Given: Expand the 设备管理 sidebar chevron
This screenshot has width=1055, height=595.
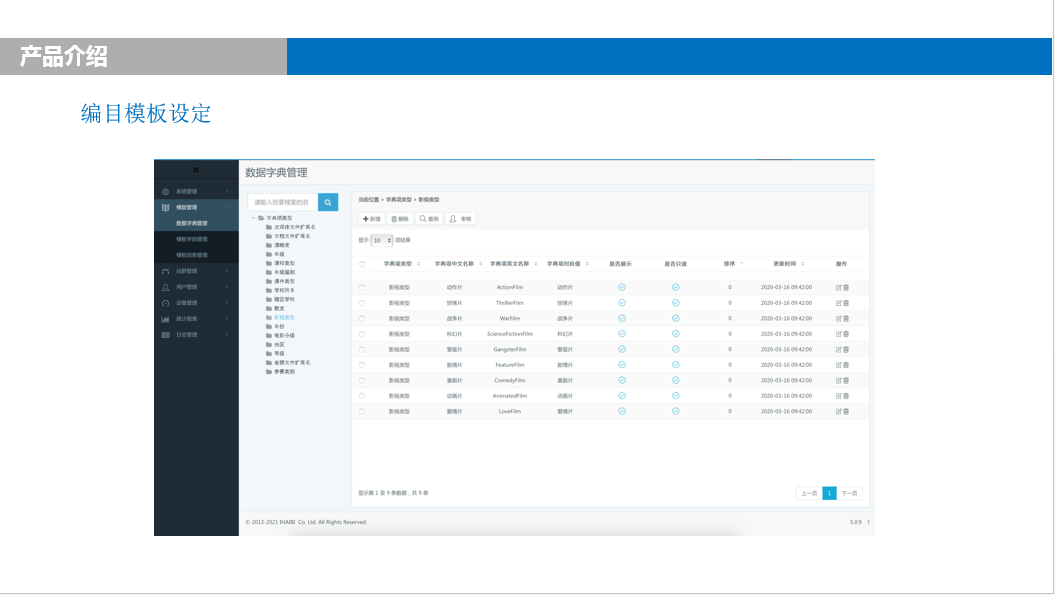Looking at the screenshot, I should pyautogui.click(x=227, y=303).
